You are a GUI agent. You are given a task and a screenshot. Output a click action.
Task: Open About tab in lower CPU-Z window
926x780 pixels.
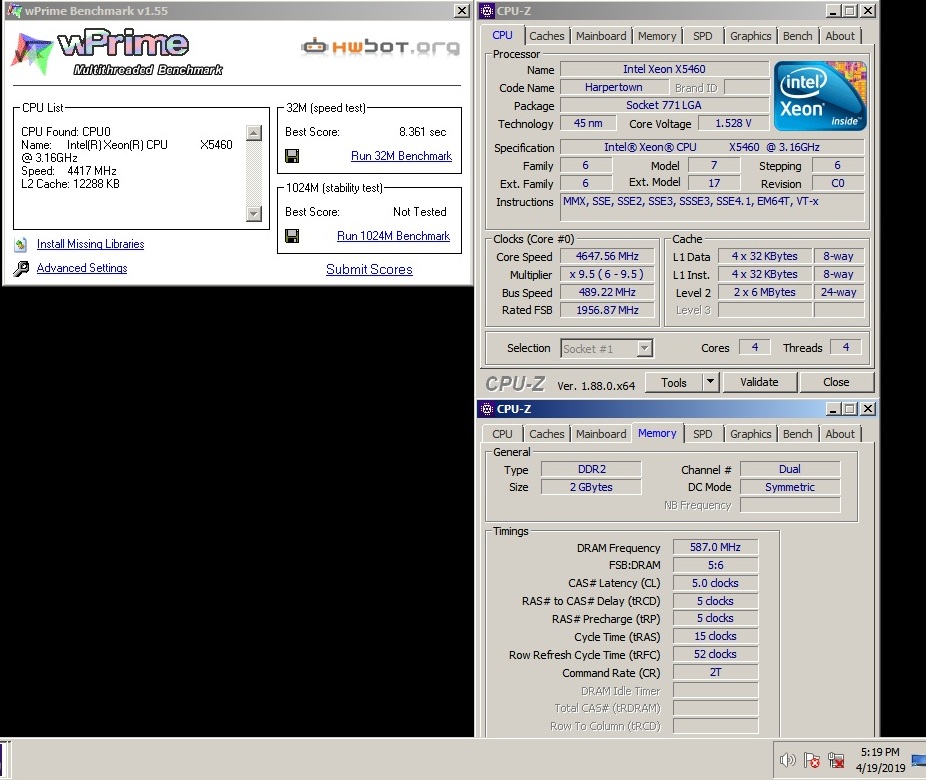(840, 434)
